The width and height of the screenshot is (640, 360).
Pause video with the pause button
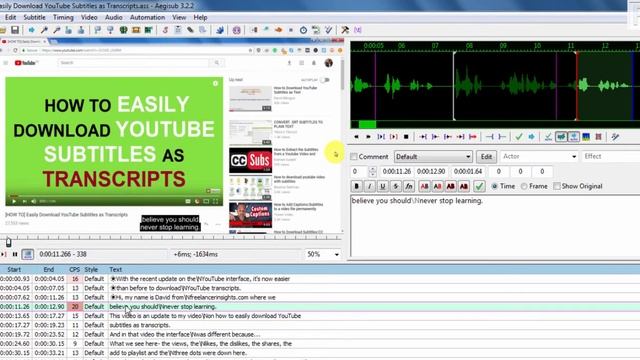click(x=15, y=254)
